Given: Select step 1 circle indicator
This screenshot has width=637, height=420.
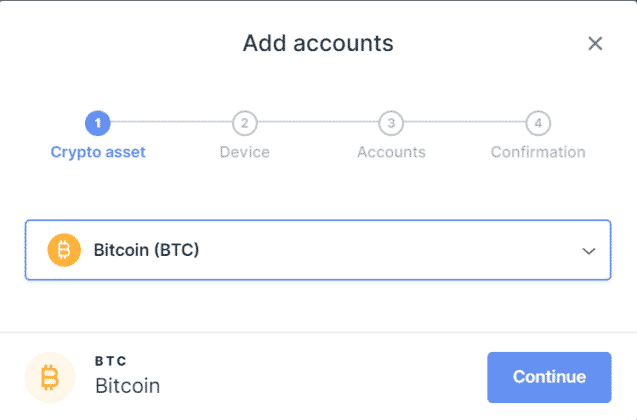Looking at the screenshot, I should (98, 123).
